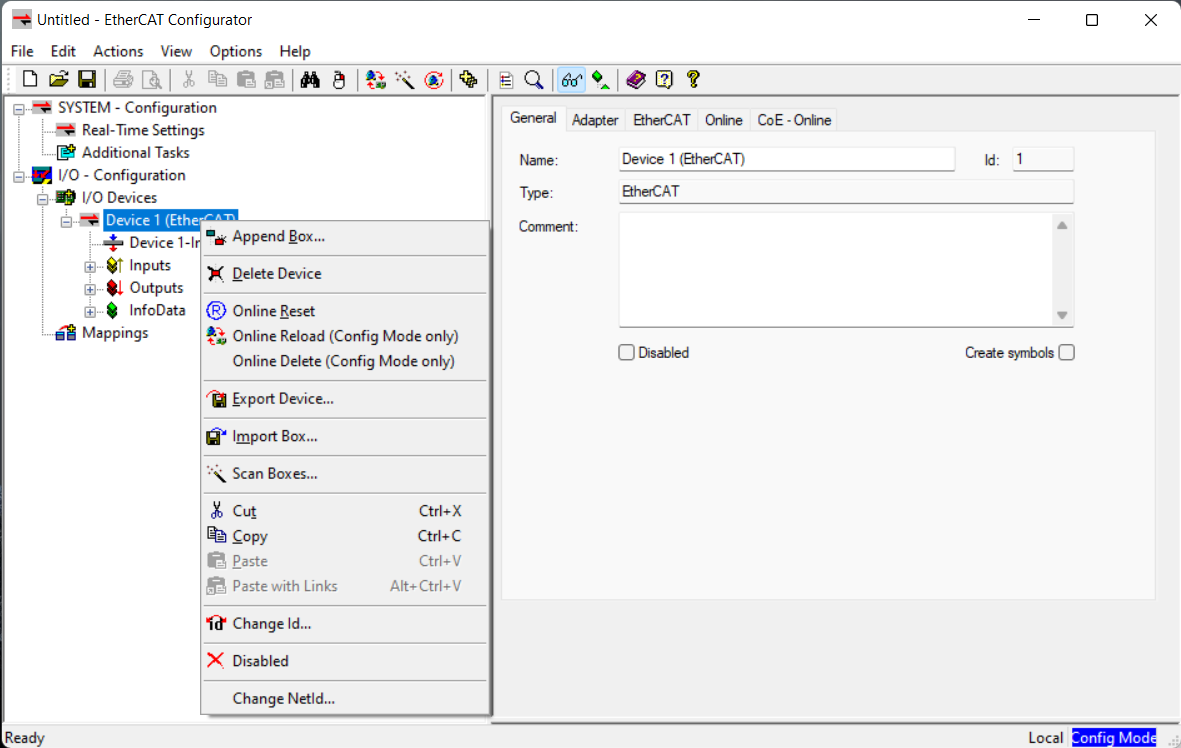
Task: Choose Copy in the context menu
Action: [345, 536]
